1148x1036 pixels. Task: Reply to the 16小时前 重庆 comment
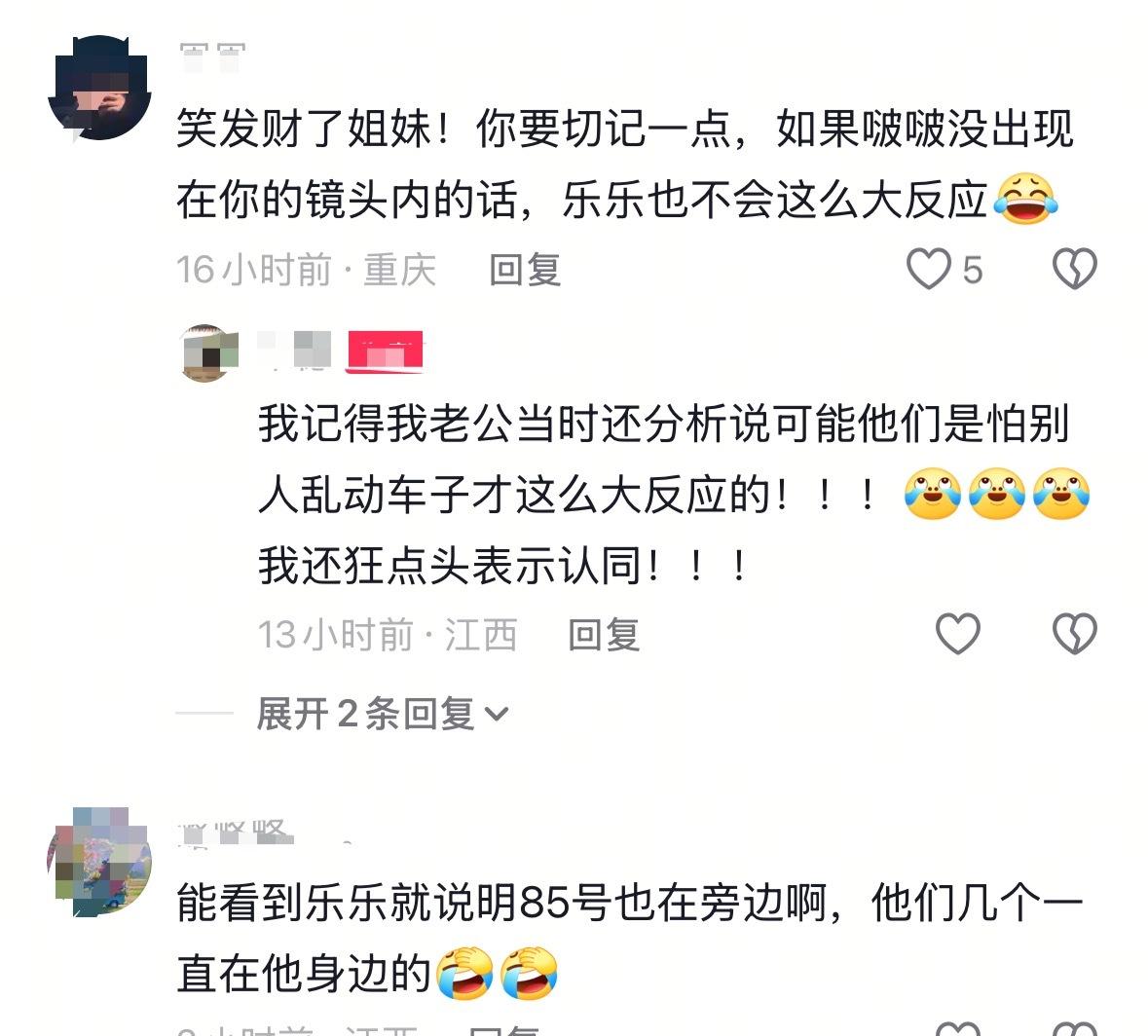coord(525,270)
